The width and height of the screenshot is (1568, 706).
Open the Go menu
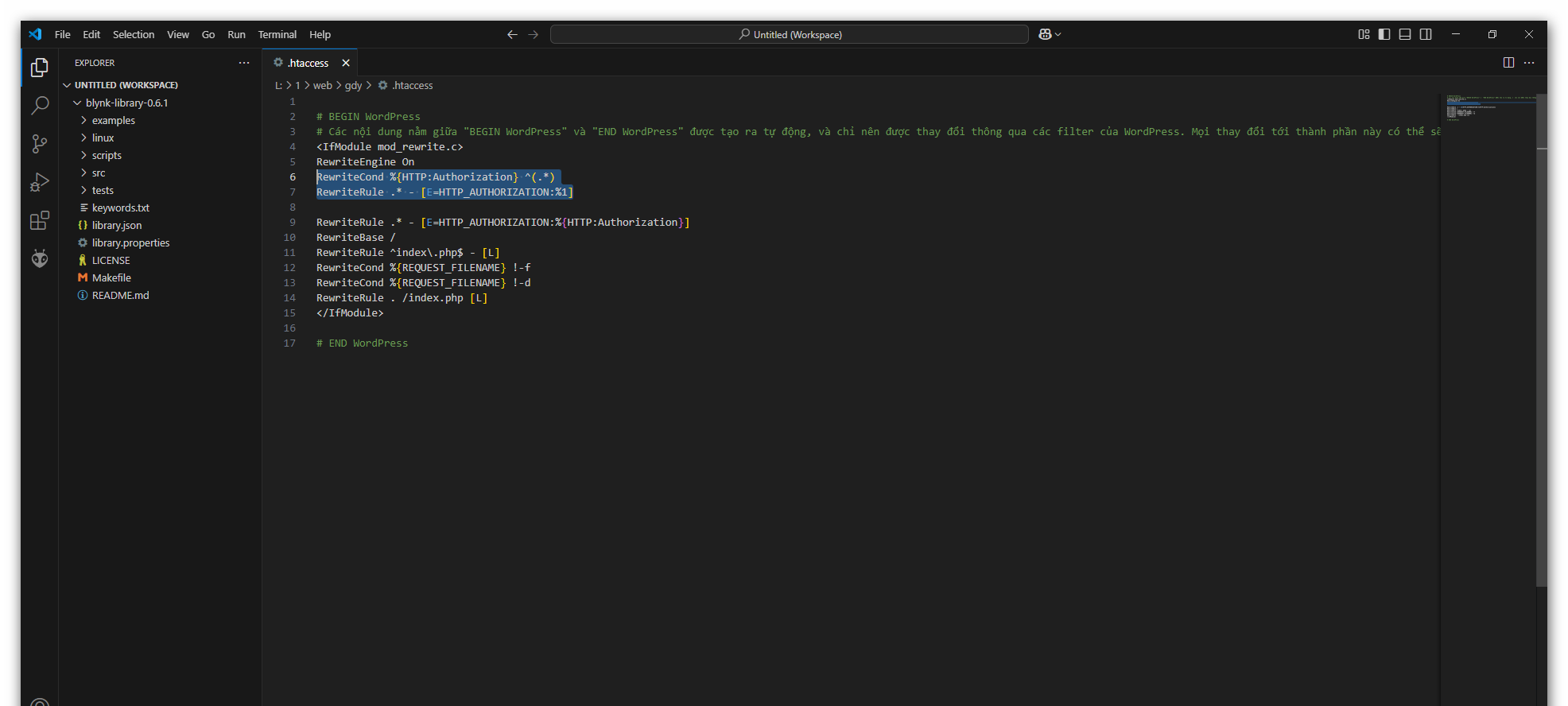tap(208, 34)
